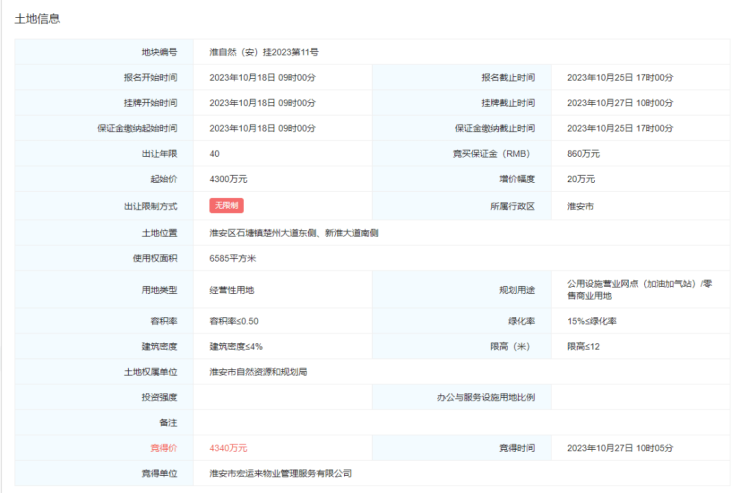Select the 使用权面积 value 6585平方米
The height and width of the screenshot is (493, 740).
(x=233, y=258)
